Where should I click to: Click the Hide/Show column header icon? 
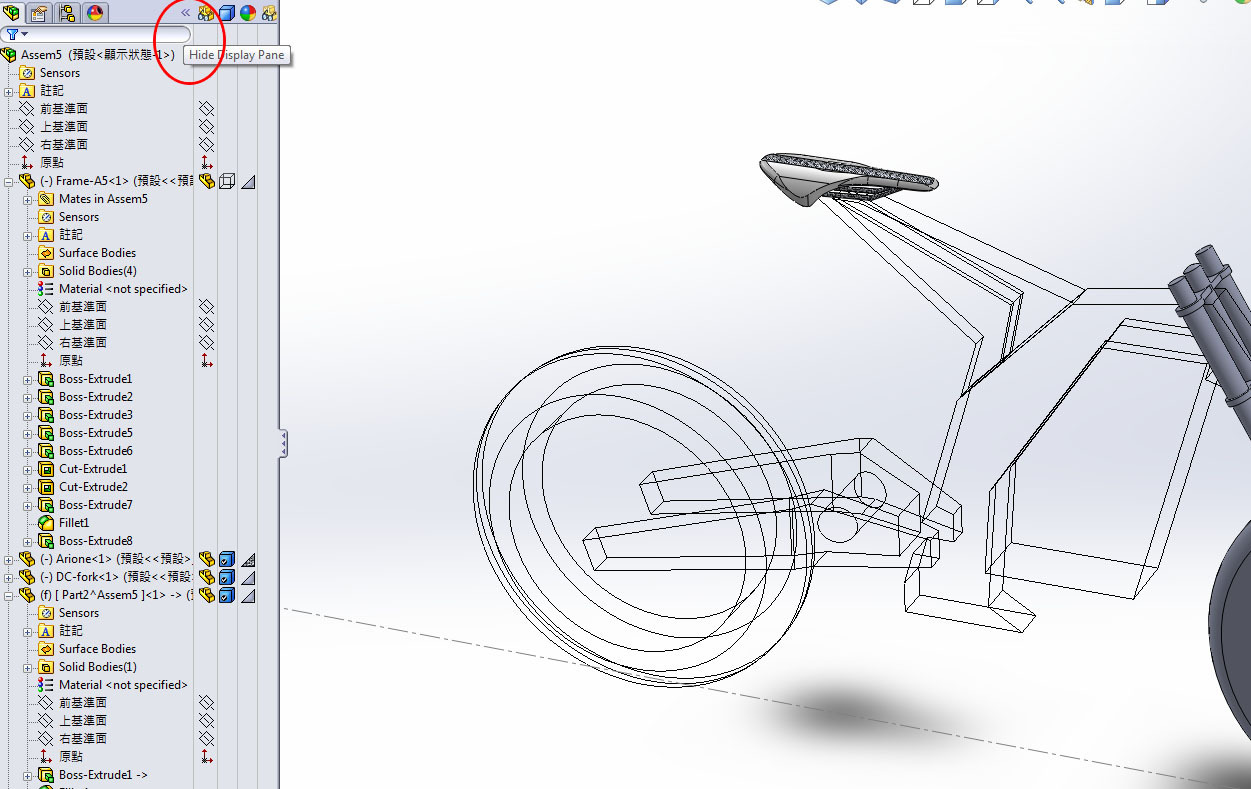pyautogui.click(x=206, y=13)
